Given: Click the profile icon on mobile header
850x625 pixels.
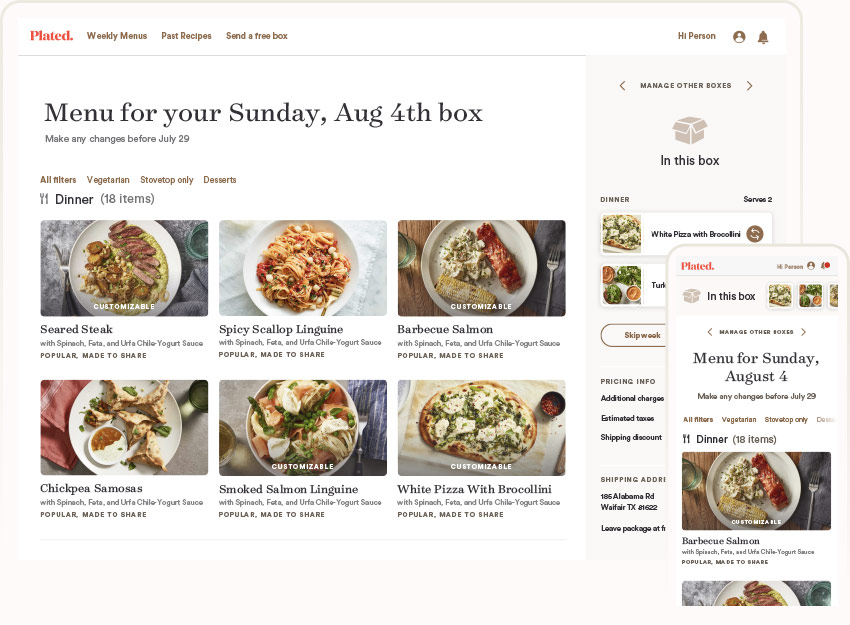Looking at the screenshot, I should (809, 266).
